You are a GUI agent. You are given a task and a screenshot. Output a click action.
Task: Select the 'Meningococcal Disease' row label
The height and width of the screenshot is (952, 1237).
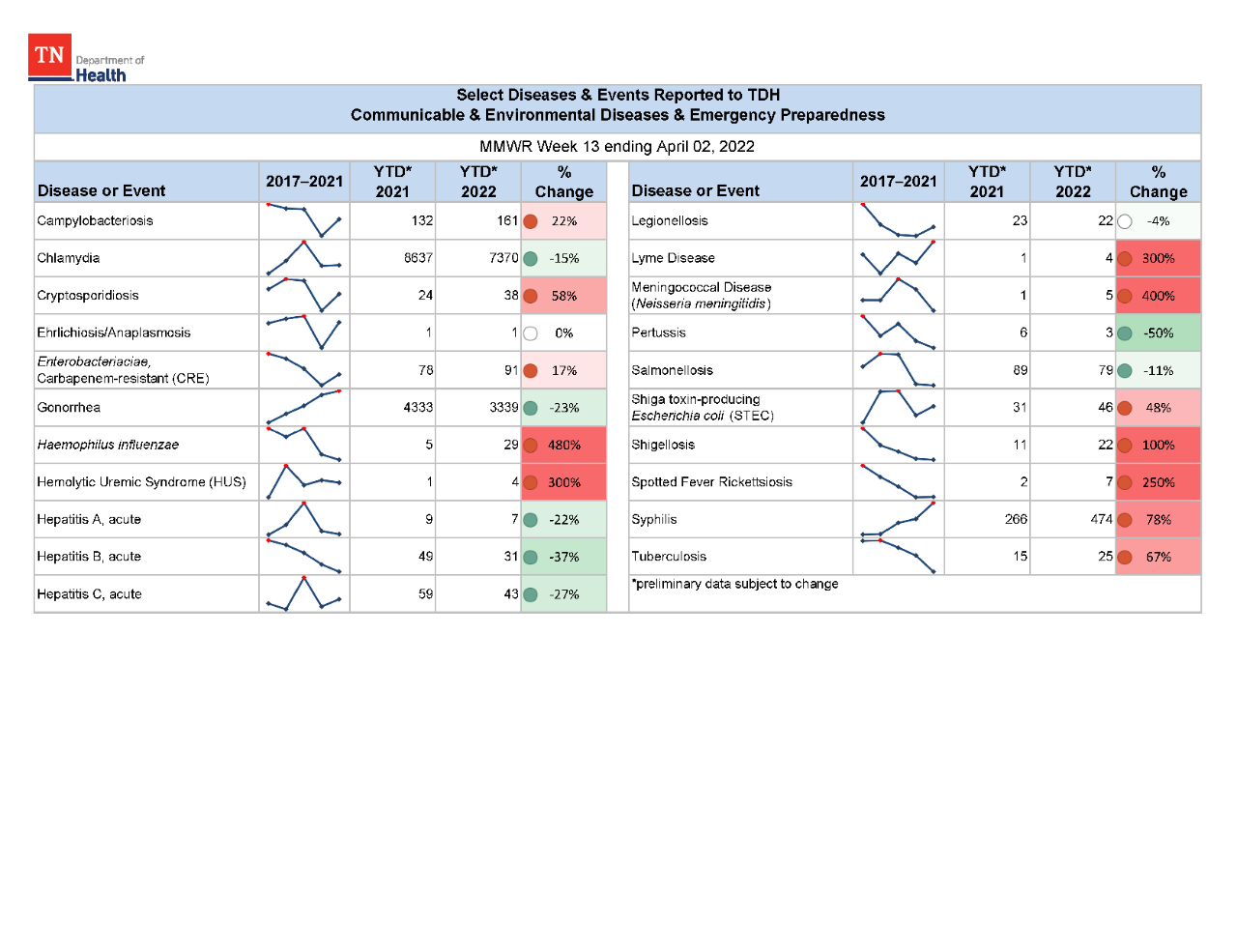[x=702, y=296]
